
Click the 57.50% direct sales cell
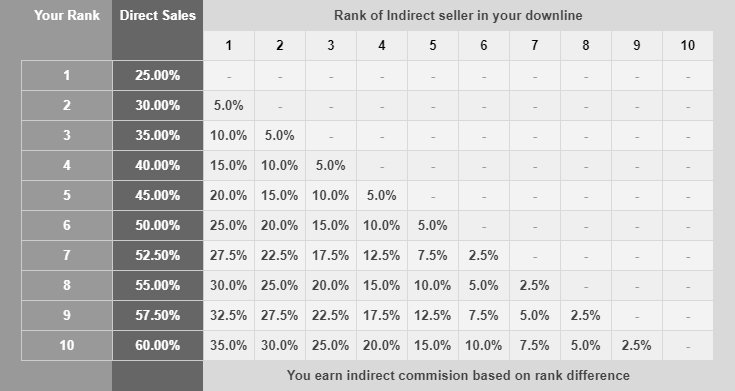pos(158,316)
